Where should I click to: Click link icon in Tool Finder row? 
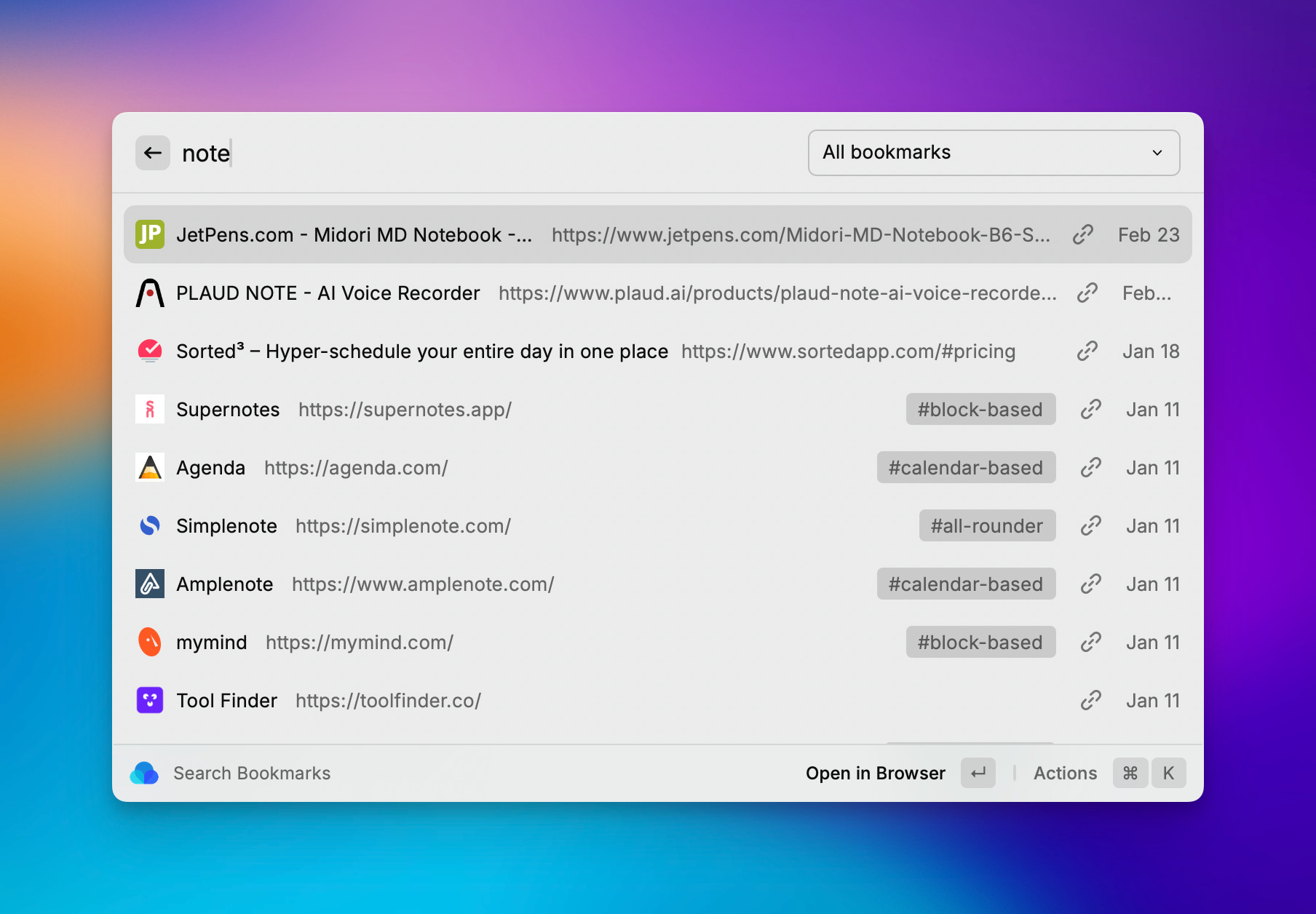click(x=1091, y=700)
